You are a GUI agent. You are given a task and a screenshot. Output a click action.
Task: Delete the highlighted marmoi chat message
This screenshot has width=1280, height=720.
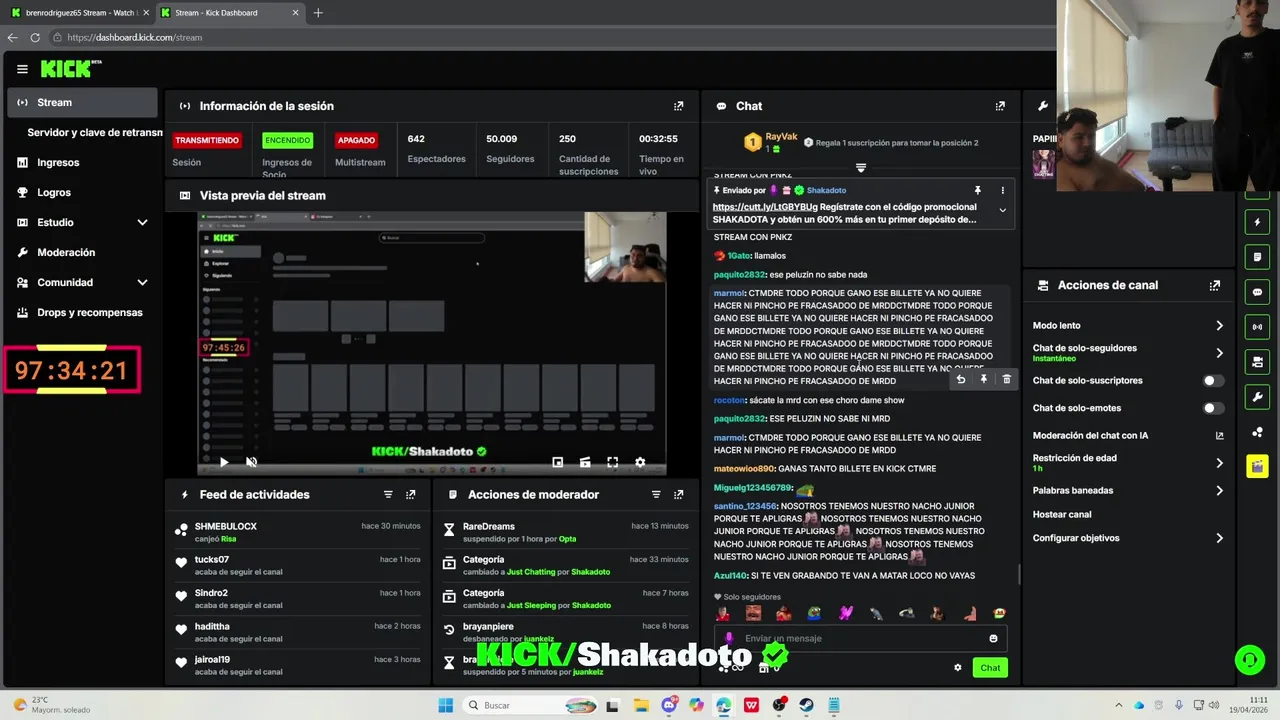point(1007,379)
